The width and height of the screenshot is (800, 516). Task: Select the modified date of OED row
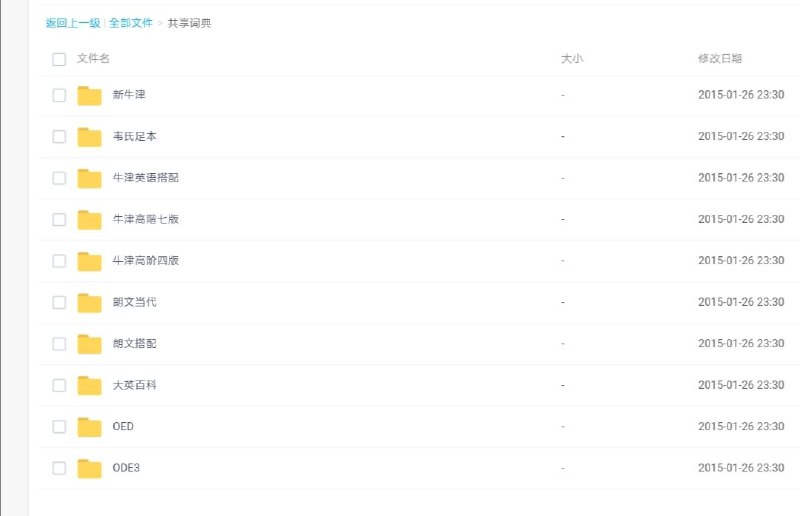click(741, 426)
